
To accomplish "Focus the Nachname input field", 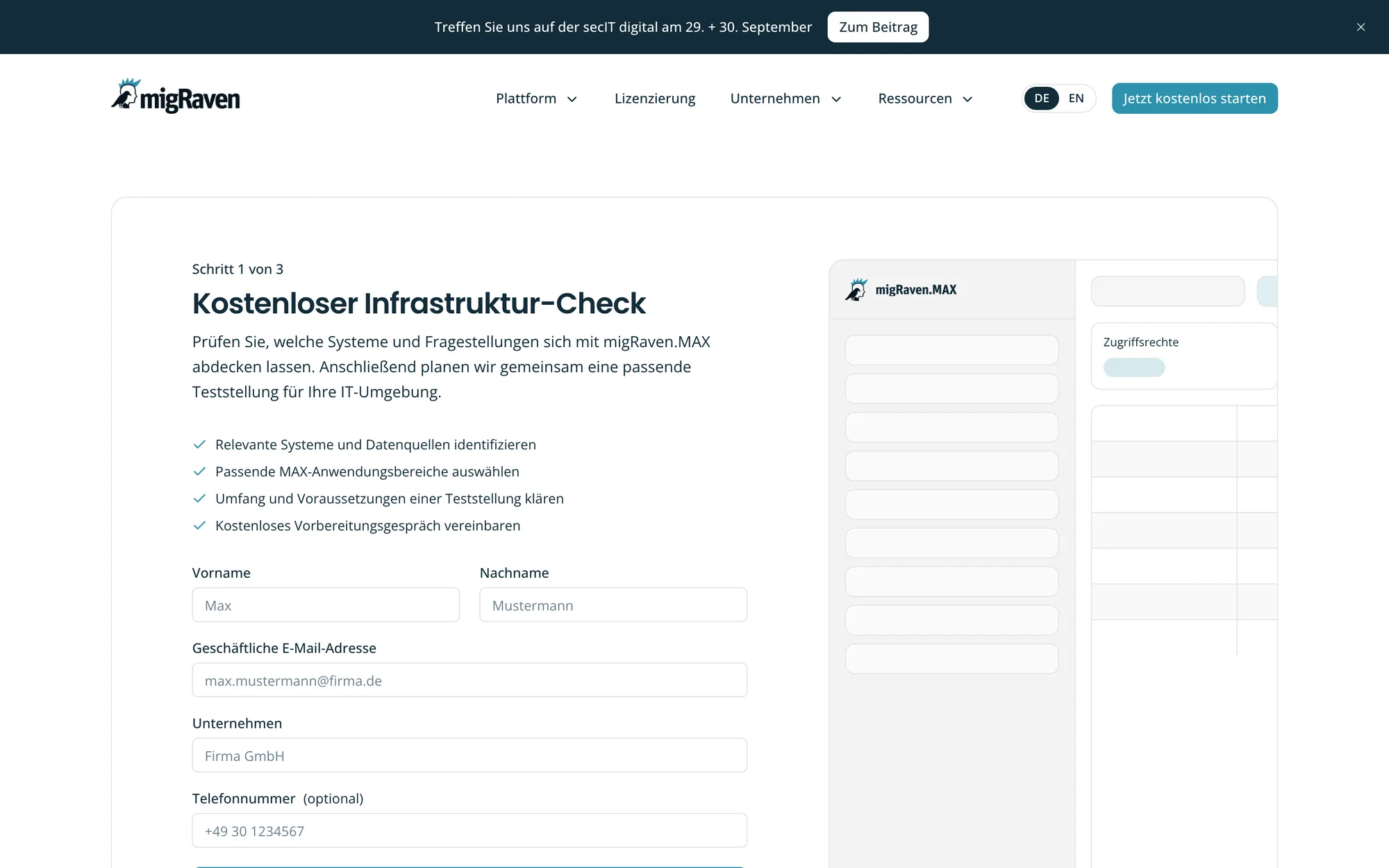I will [x=613, y=605].
